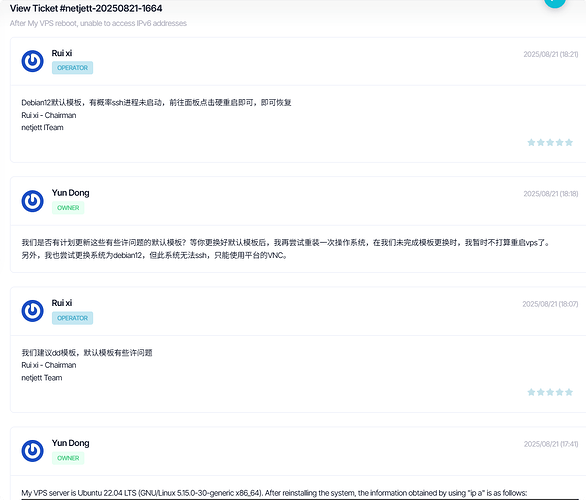Viewport: 586px width, 500px height.
Task: Give the 18:07 reply a one-star rating
Action: point(531,392)
